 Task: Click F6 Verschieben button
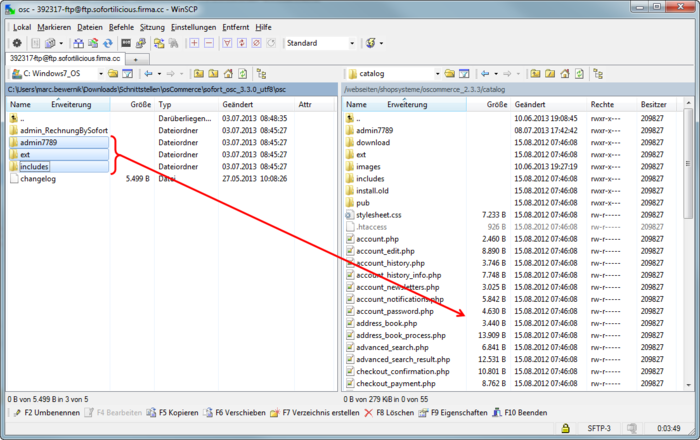234,413
